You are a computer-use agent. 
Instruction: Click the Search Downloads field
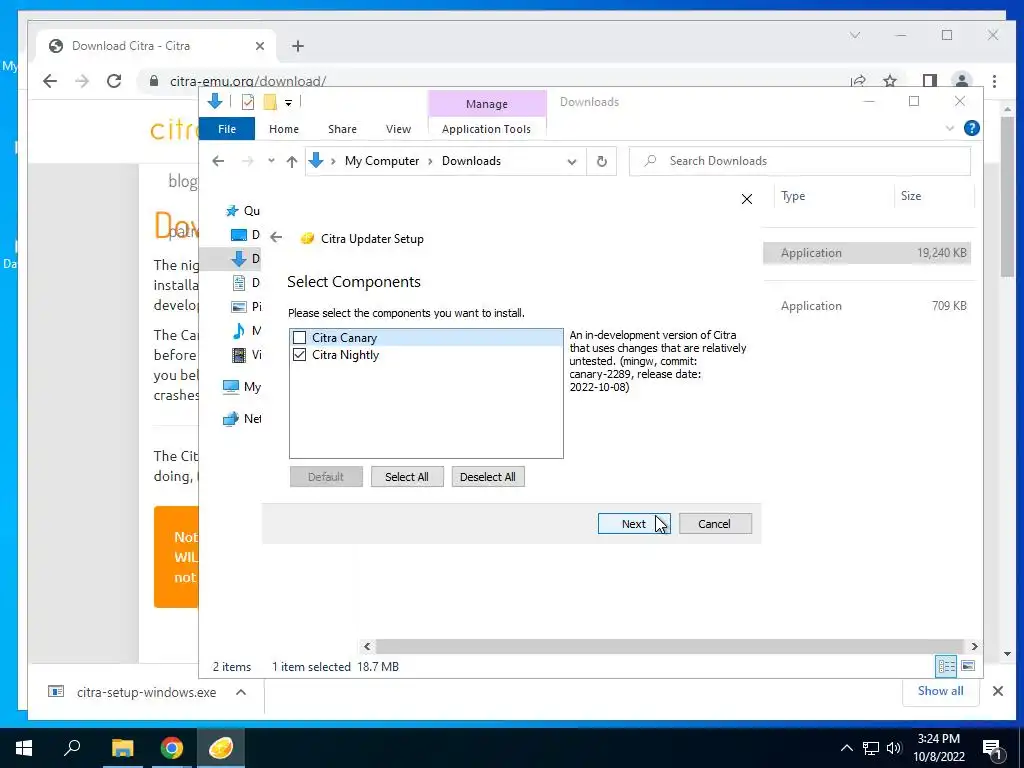tap(799, 161)
